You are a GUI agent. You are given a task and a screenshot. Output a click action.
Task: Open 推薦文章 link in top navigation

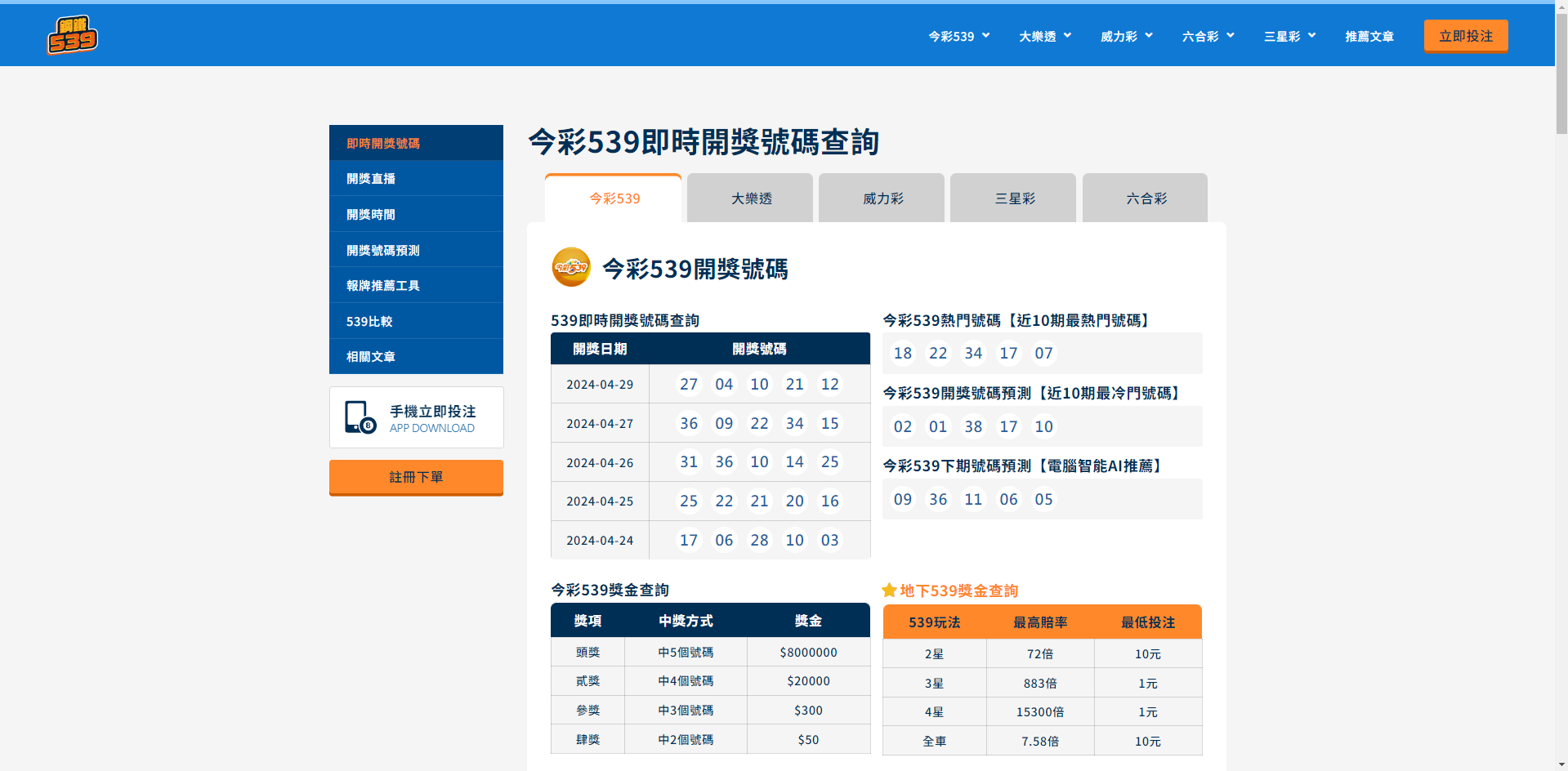(1369, 37)
